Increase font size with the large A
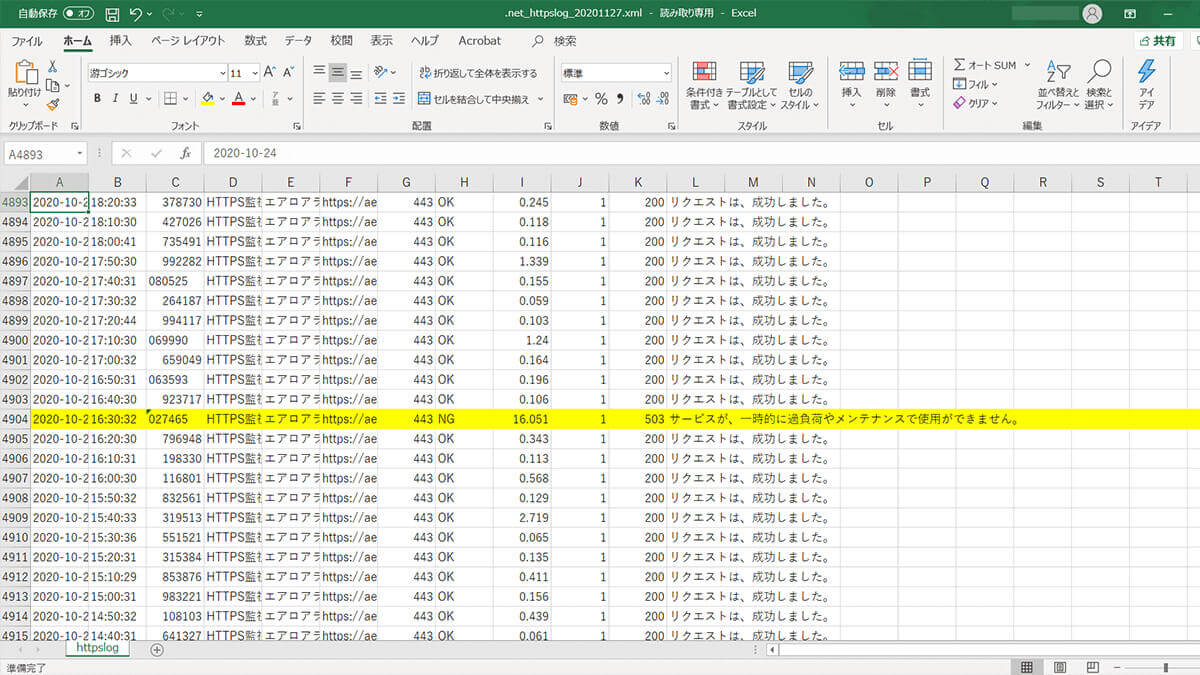Viewport: 1200px width, 675px height. 271,73
